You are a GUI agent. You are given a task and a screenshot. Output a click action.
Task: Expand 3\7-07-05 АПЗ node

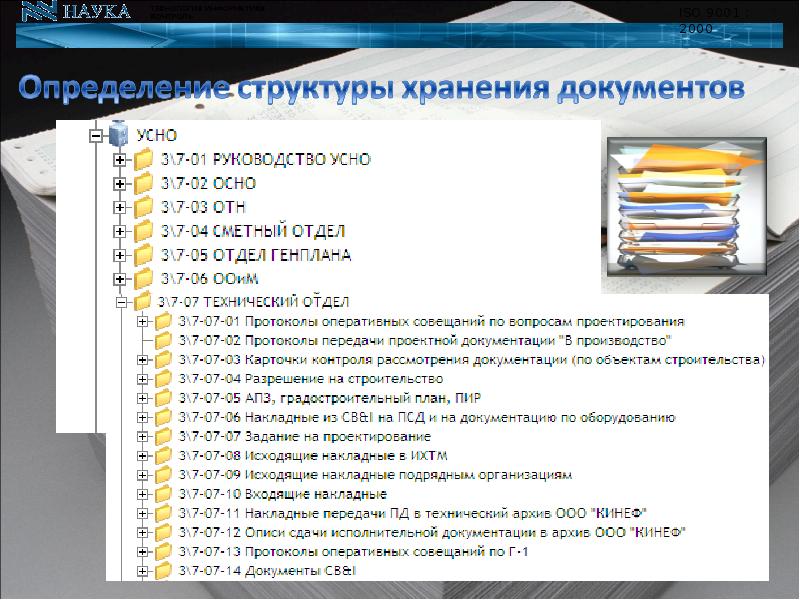pos(142,398)
